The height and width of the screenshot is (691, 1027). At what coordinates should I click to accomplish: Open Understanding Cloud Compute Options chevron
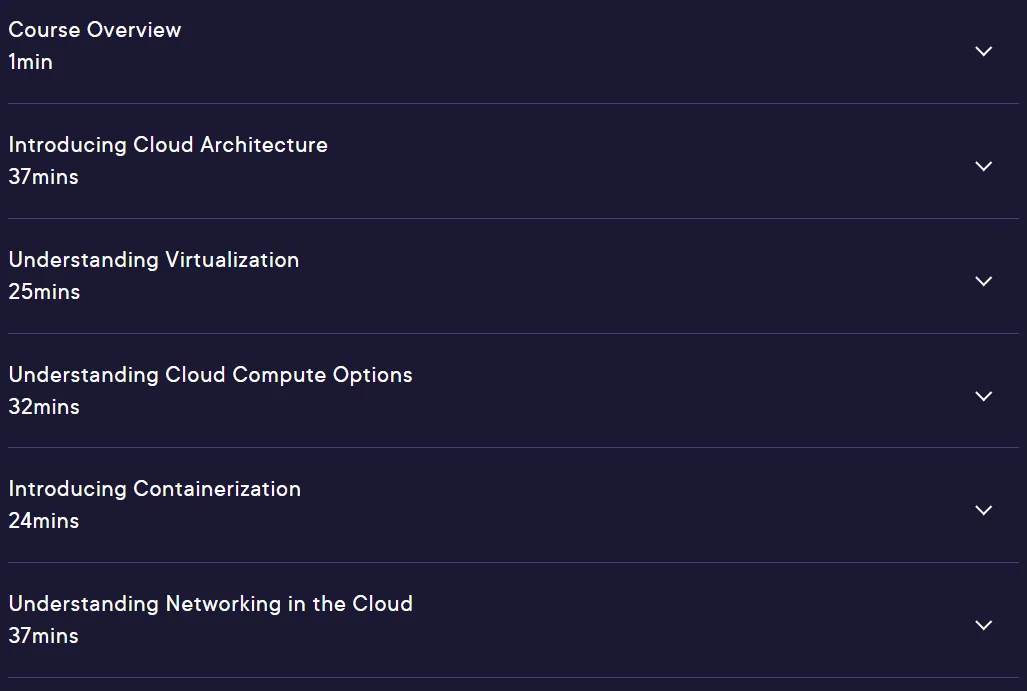(x=984, y=396)
